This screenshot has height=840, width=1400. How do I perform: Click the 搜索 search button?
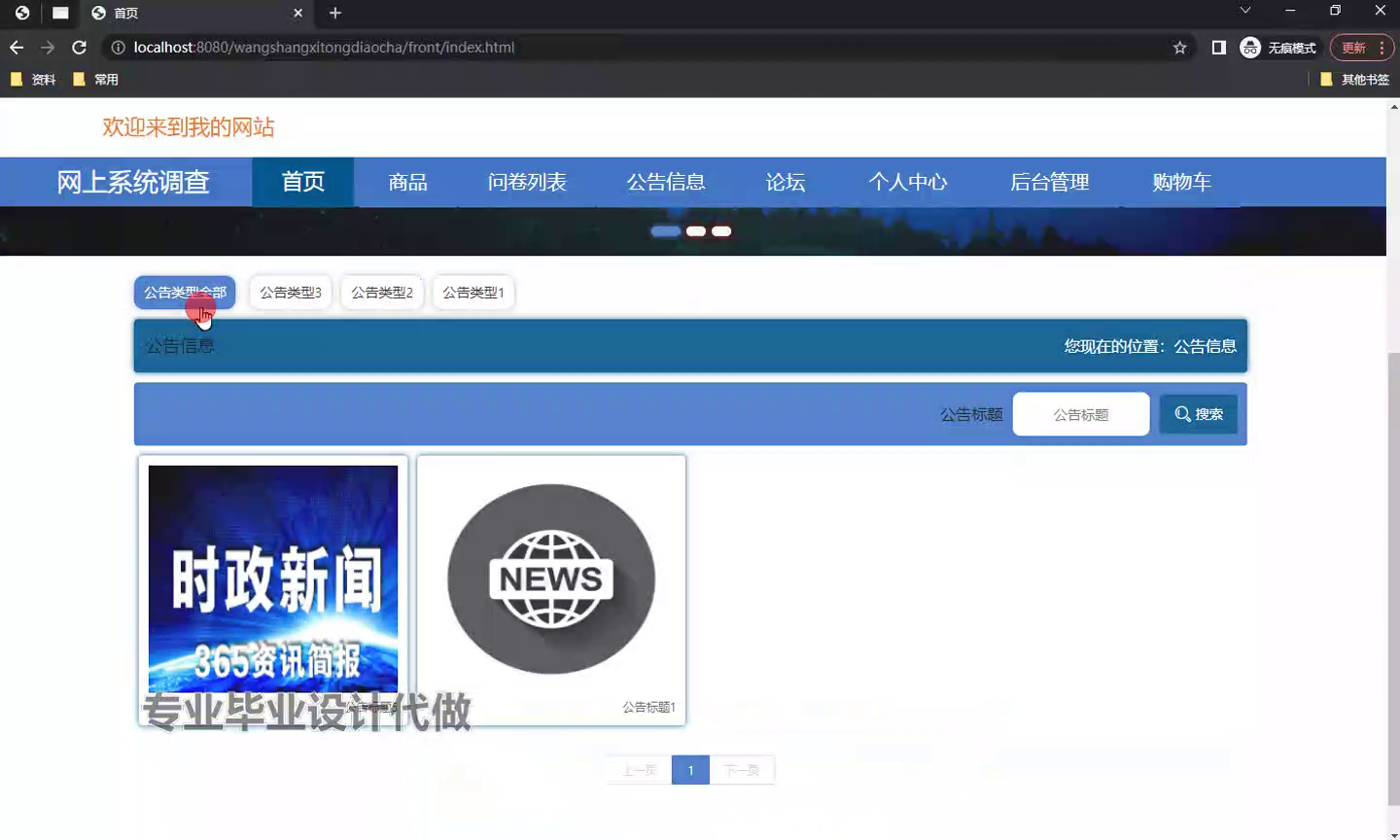coord(1198,414)
